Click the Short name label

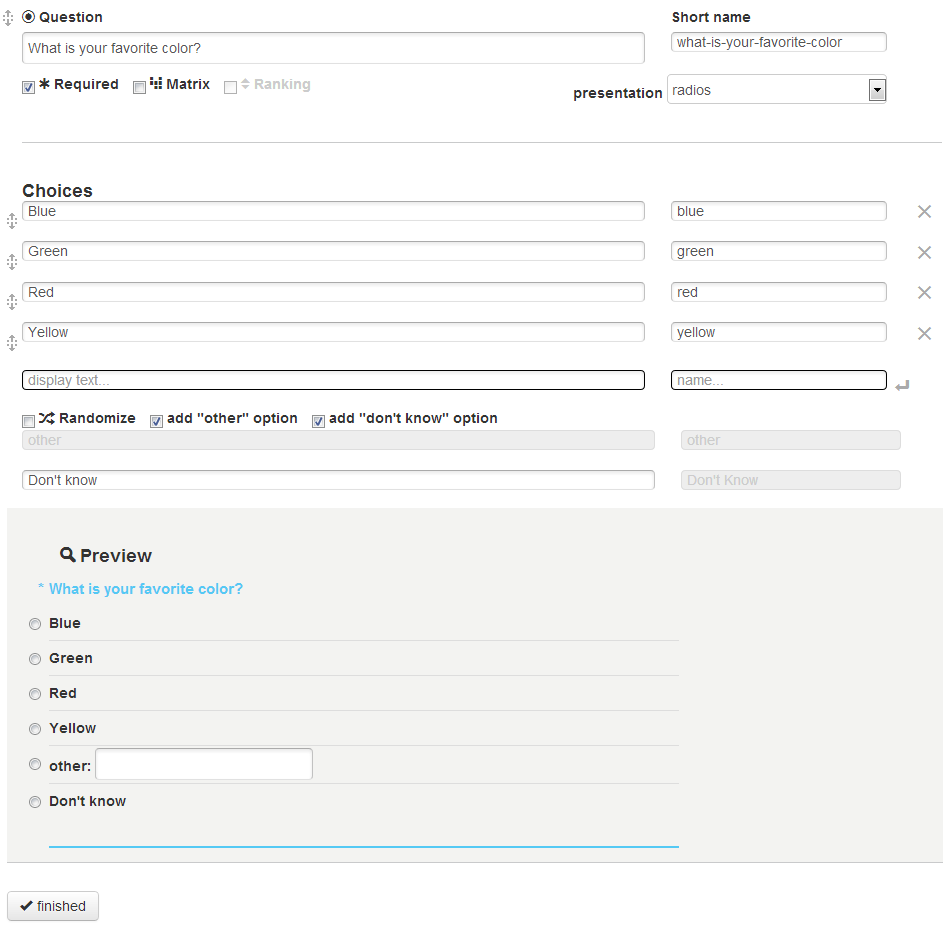[x=711, y=17]
